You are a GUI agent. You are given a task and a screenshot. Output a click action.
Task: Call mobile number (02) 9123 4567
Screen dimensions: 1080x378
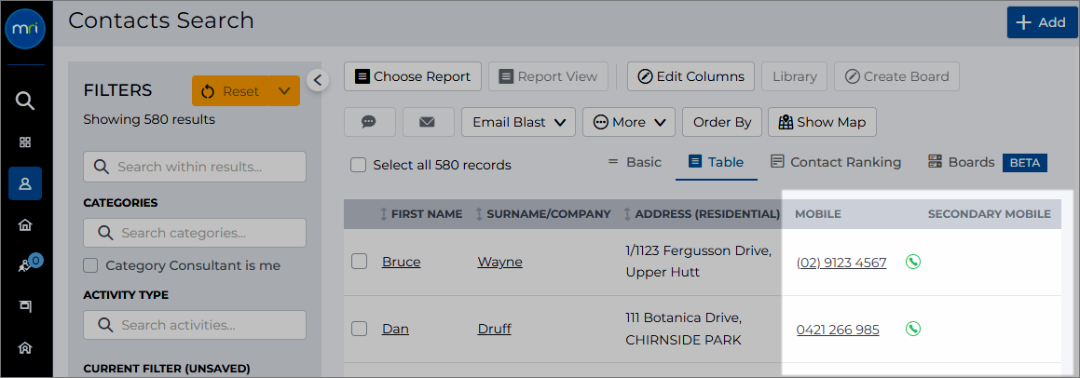841,262
